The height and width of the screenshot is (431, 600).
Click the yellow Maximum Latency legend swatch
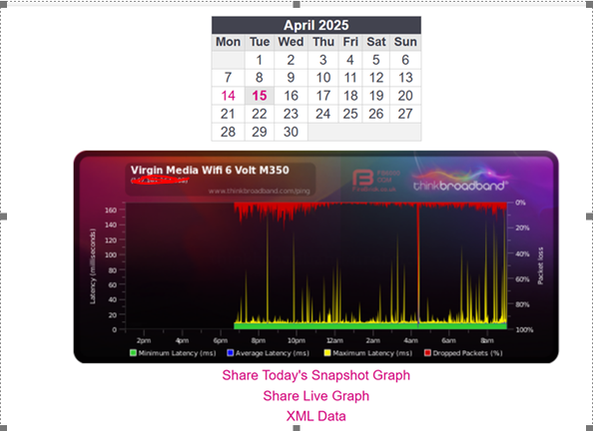tap(328, 353)
